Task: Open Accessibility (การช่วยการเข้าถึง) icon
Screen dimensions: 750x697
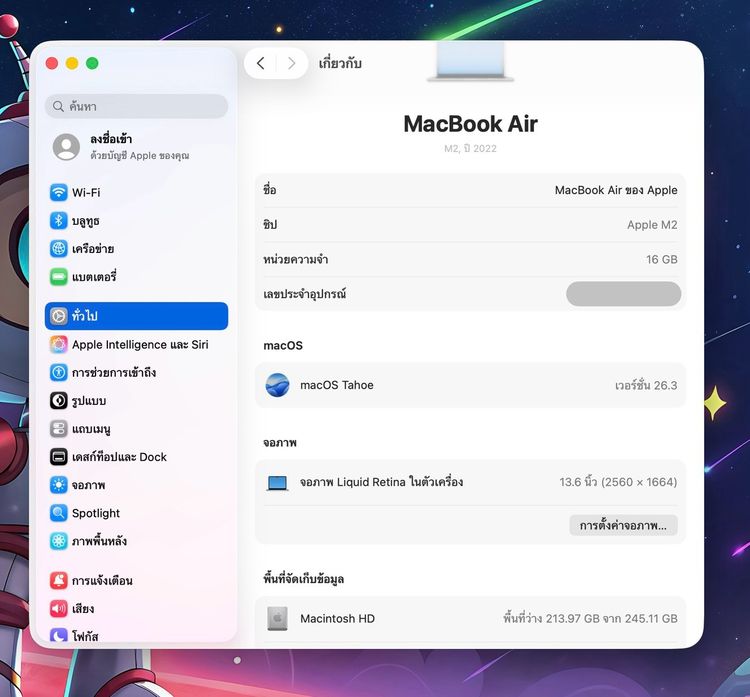Action: coord(59,372)
